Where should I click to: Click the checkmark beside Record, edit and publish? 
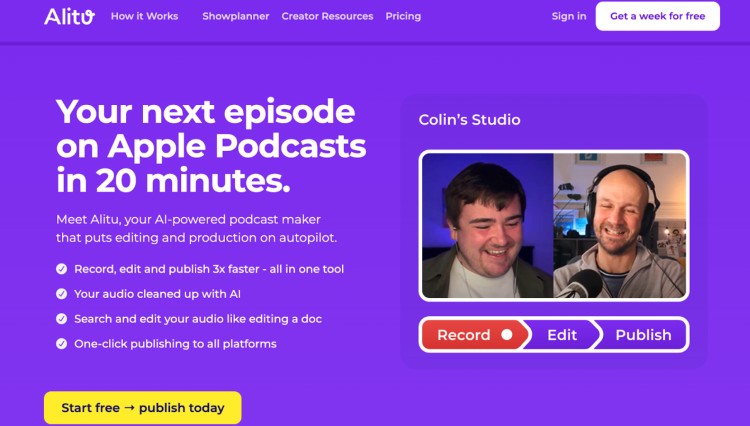tap(62, 269)
